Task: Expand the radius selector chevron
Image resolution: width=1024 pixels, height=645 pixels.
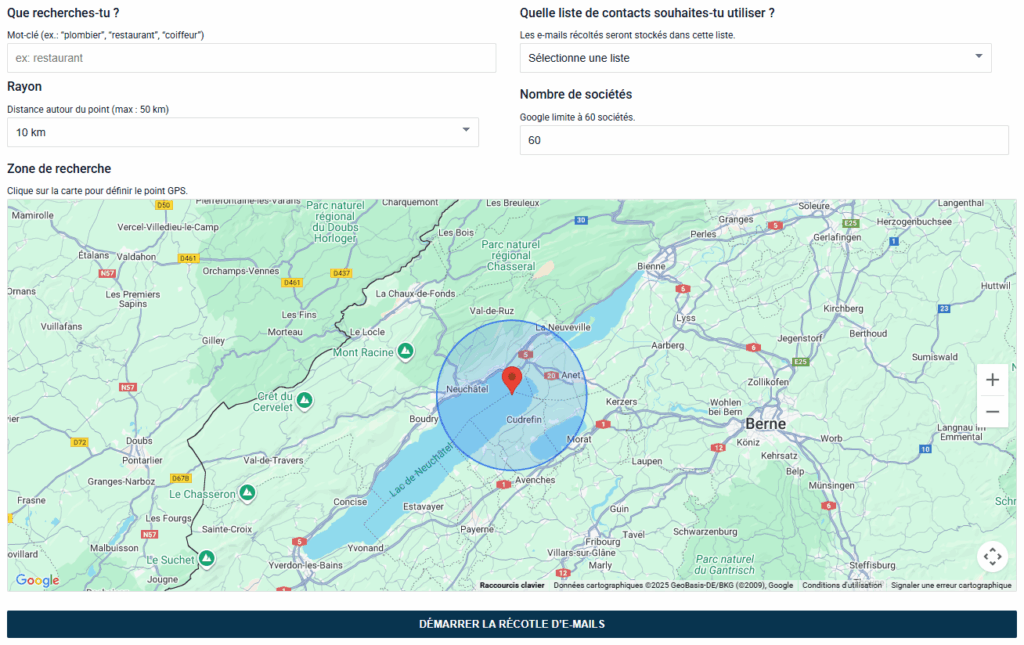Action: 465,131
